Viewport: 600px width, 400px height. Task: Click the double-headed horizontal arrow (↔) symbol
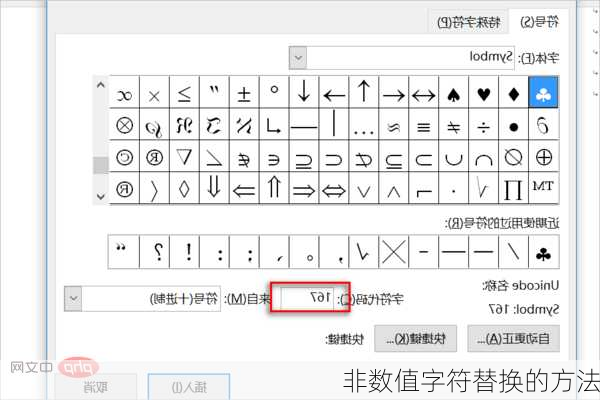[424, 92]
